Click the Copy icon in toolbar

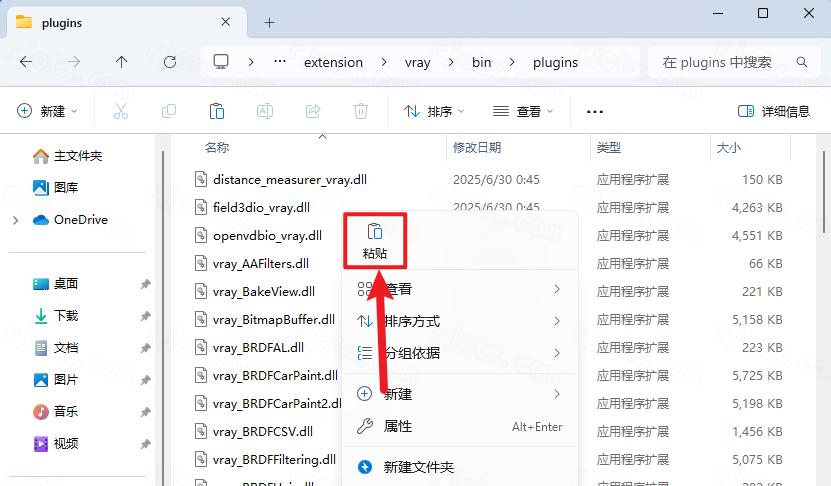point(169,111)
